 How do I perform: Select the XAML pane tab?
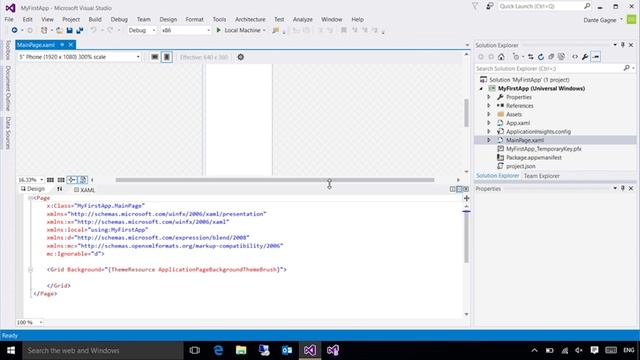[84, 189]
